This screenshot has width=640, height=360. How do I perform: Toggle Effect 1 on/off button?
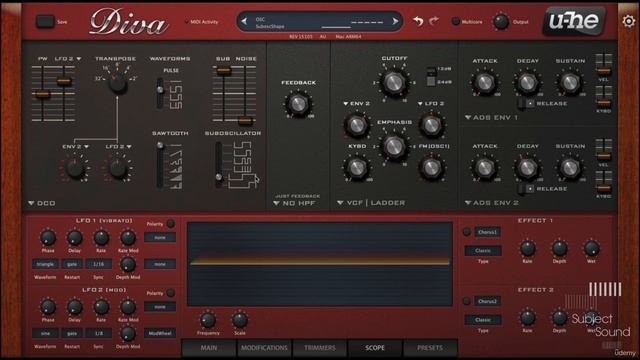[x=467, y=232]
